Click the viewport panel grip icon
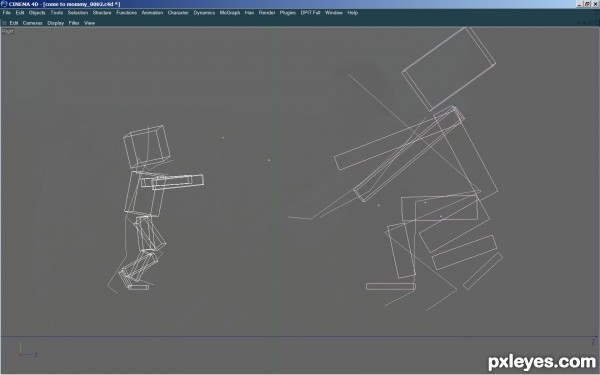Viewport: 600px width, 375px height. pos(4,23)
